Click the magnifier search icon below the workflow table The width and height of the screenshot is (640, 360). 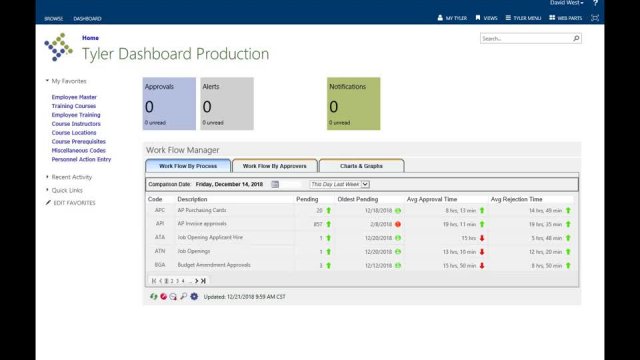(x=184, y=297)
